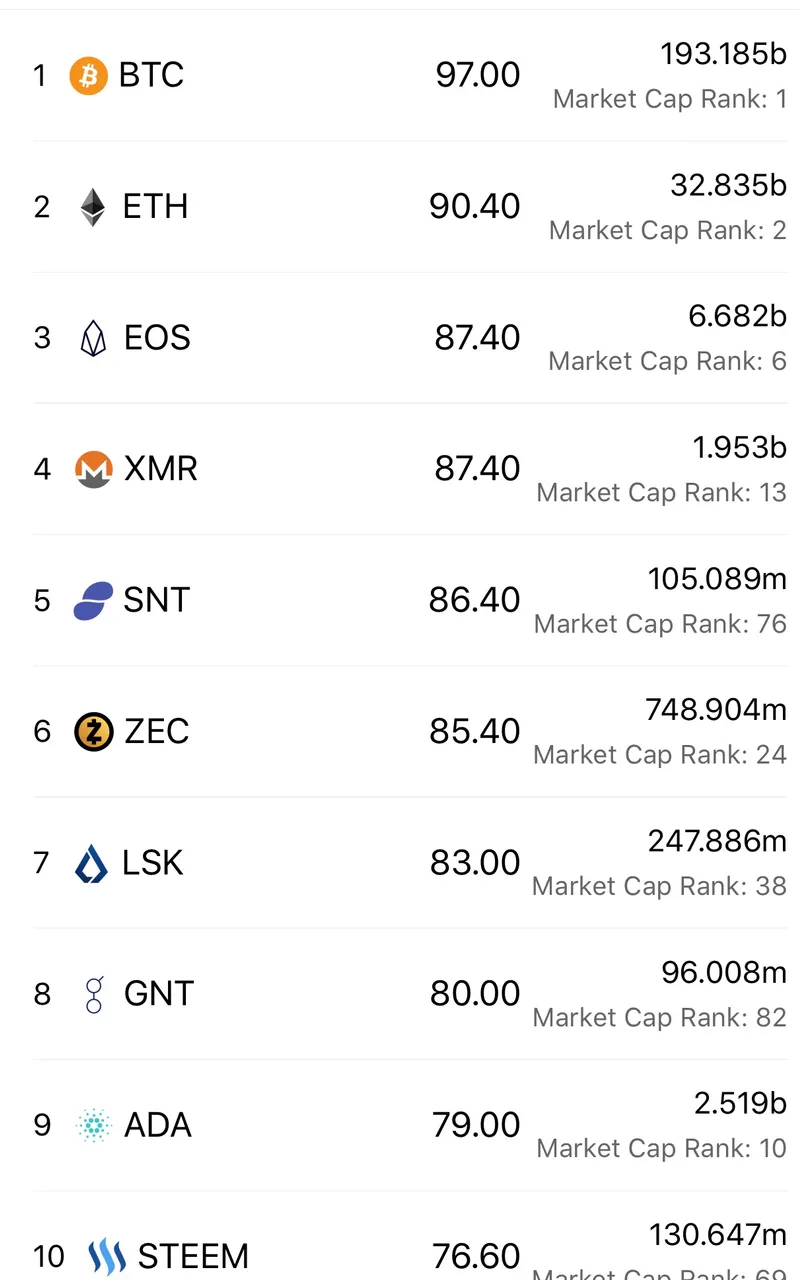This screenshot has height=1280, width=799.
Task: Tap the Zcash ZEC logo icon
Action: 94,732
